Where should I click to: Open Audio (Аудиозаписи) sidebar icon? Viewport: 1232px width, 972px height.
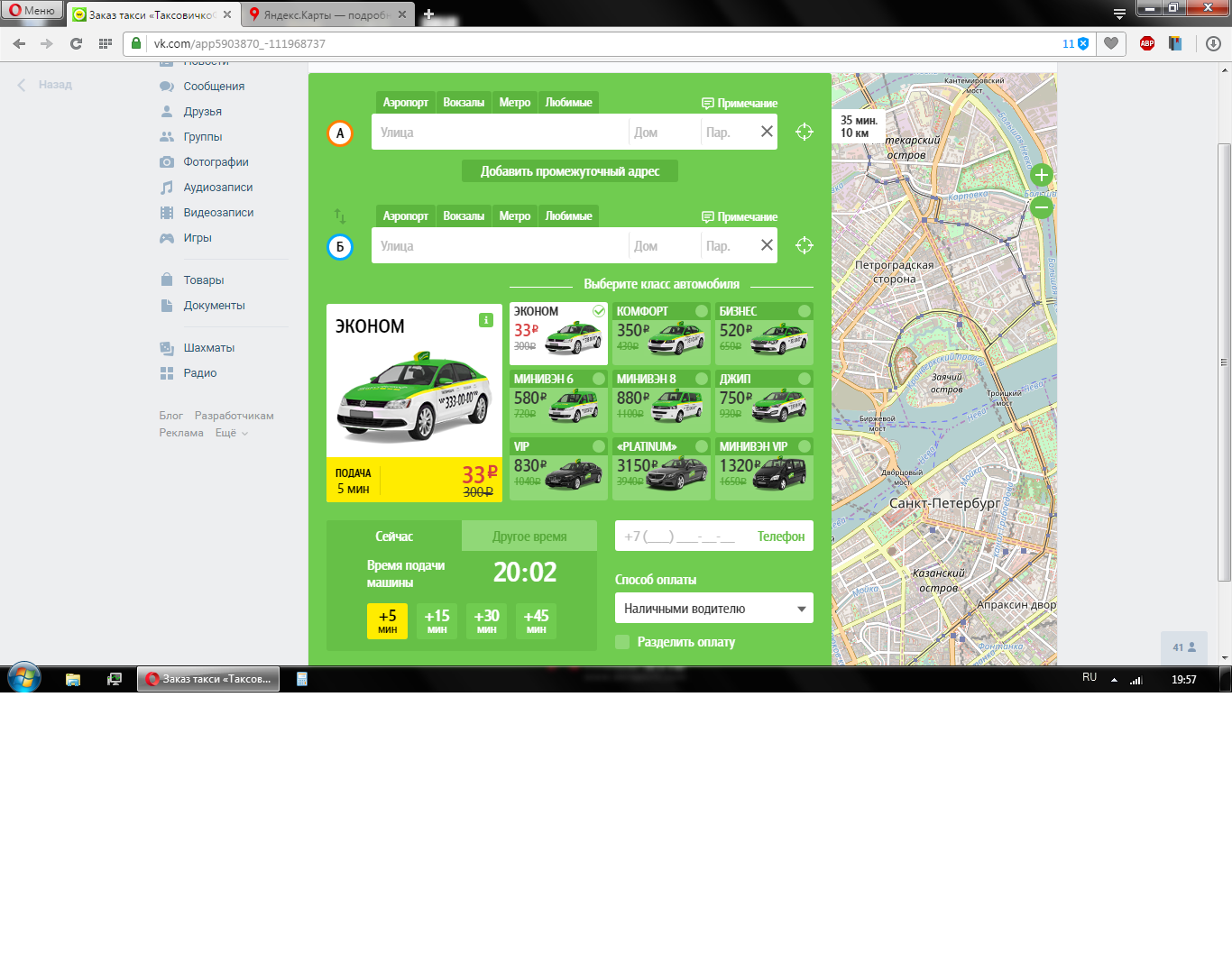click(167, 188)
